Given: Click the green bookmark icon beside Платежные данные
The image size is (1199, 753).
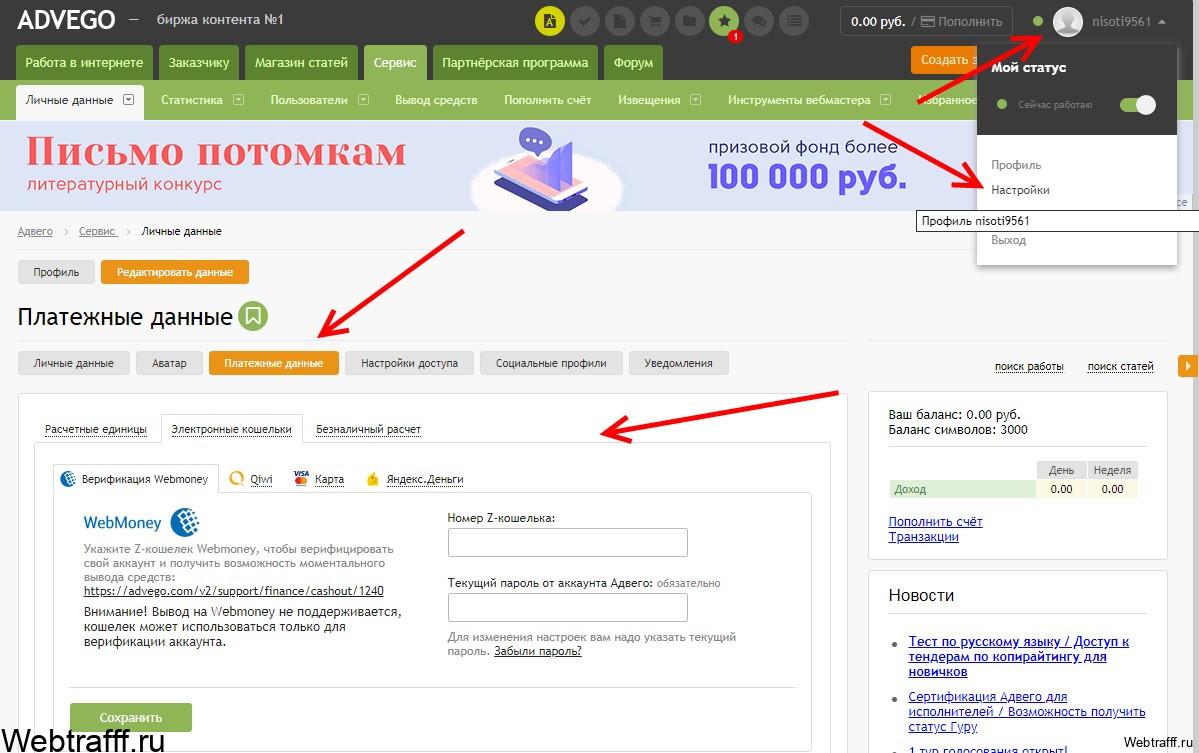Looking at the screenshot, I should [253, 316].
